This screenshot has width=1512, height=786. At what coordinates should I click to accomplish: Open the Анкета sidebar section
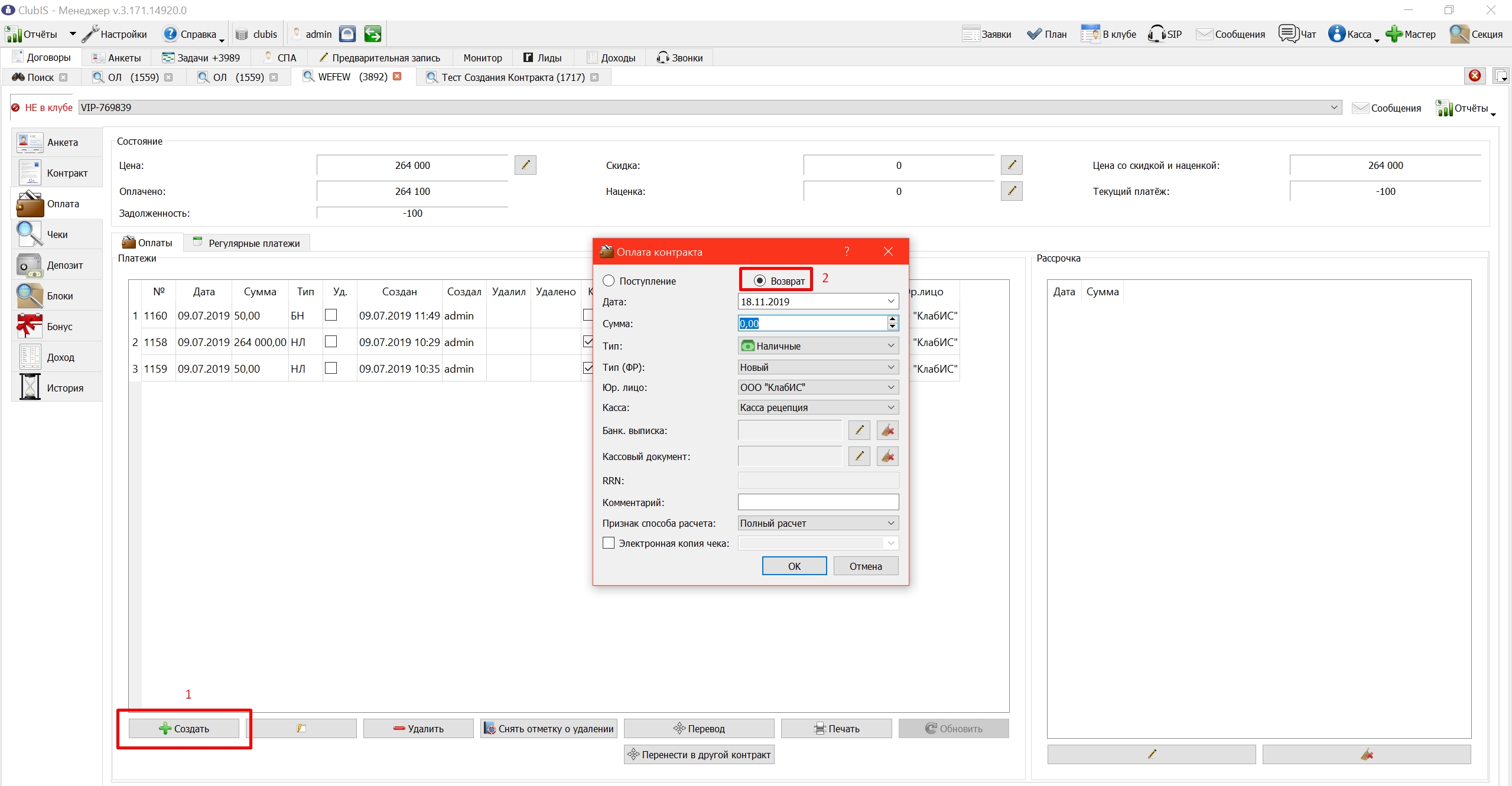[x=57, y=142]
